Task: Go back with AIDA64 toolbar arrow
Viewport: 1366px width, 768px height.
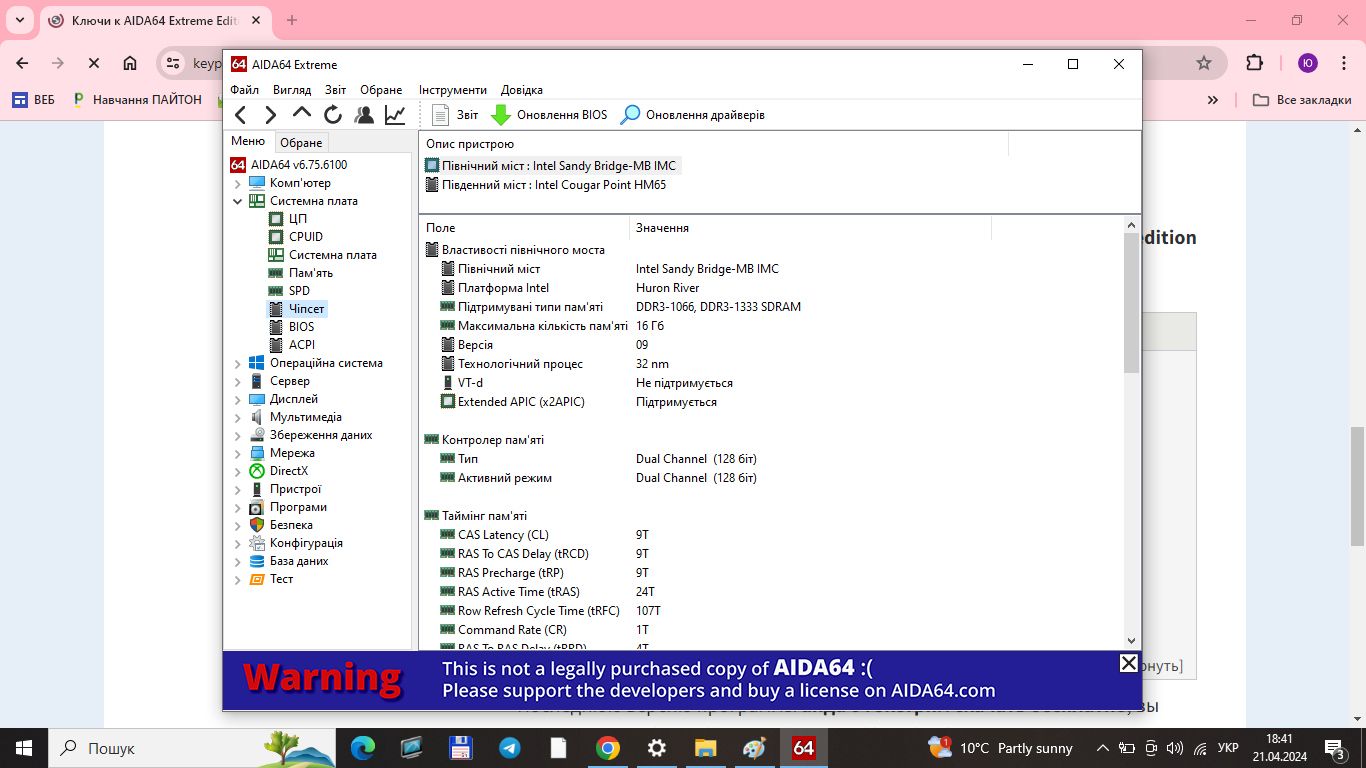Action: (x=240, y=115)
